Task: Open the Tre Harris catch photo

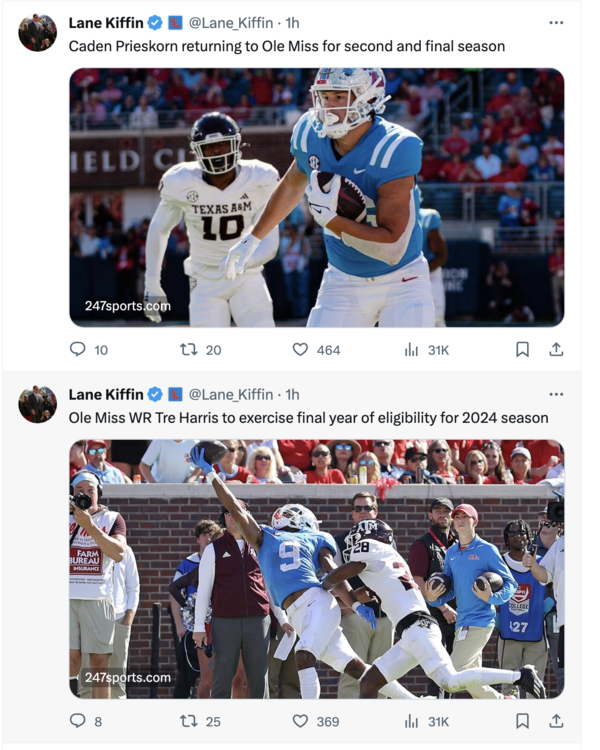Action: click(x=316, y=568)
